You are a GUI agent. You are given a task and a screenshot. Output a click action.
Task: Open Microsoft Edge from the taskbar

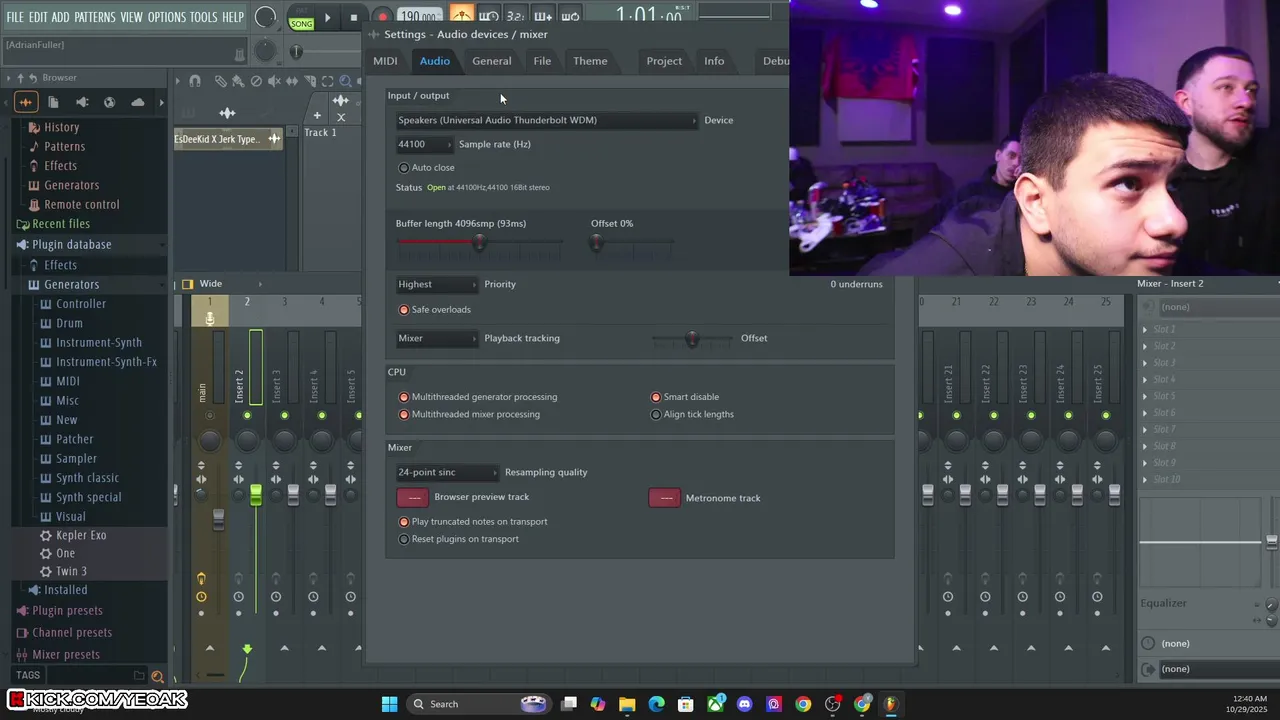[x=656, y=704]
